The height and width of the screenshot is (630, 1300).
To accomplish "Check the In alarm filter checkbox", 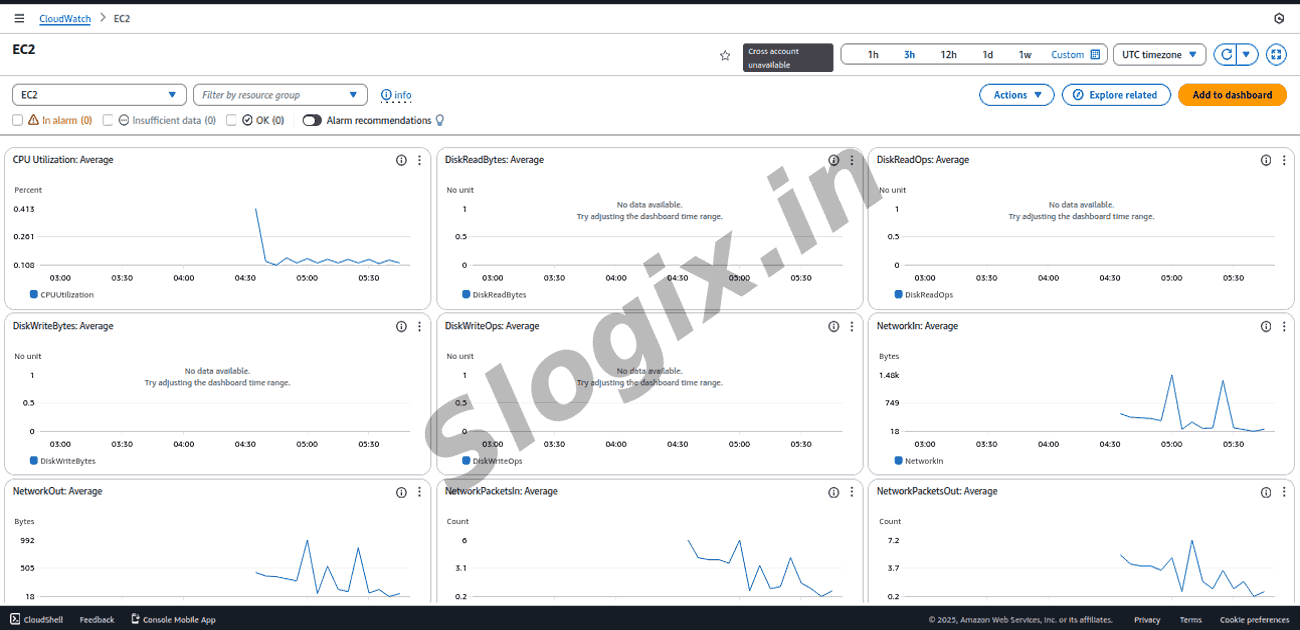I will coord(18,120).
